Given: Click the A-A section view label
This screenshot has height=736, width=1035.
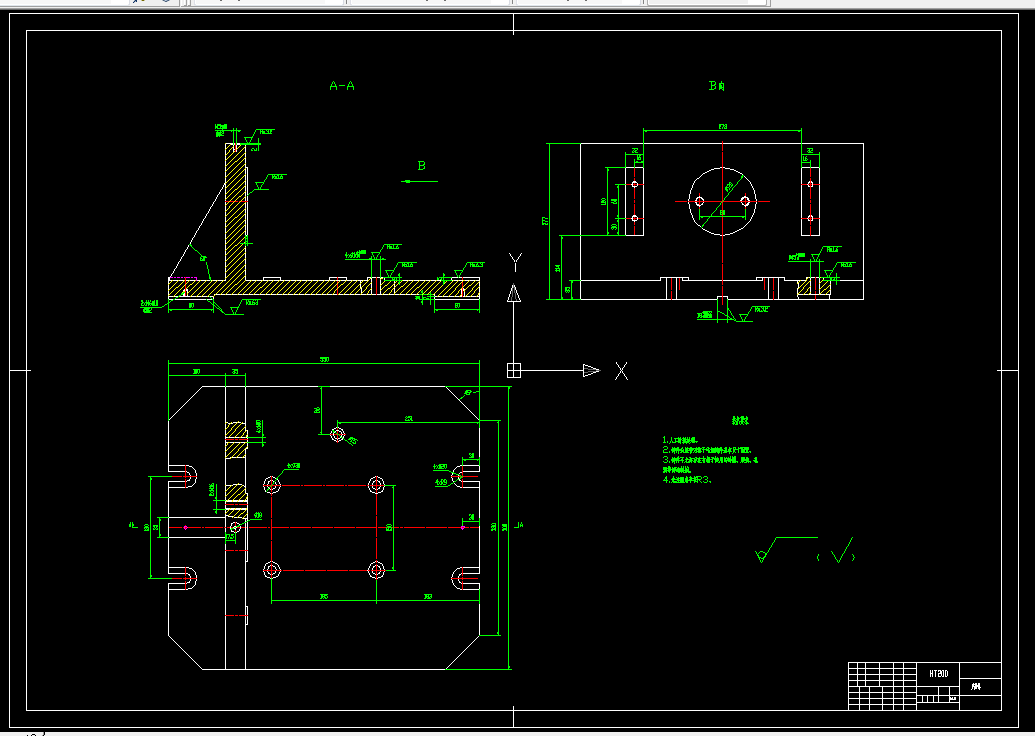Looking at the screenshot, I should point(342,86).
